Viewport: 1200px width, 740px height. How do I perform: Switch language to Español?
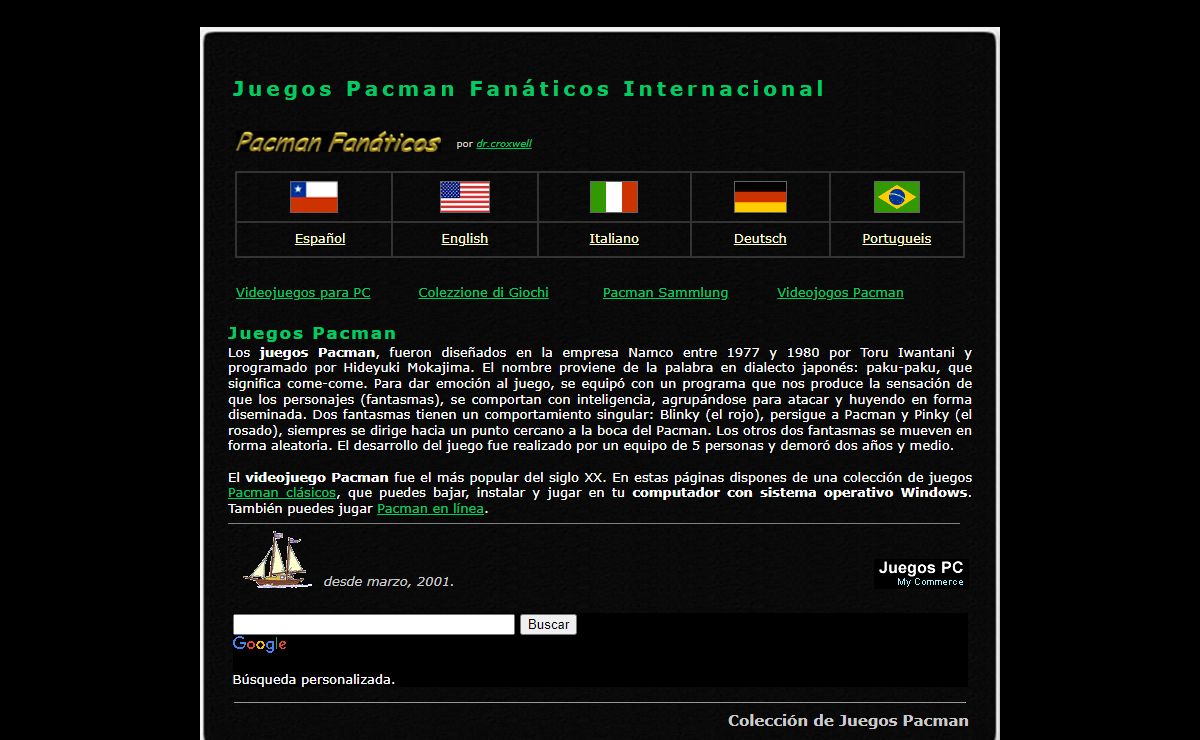pyautogui.click(x=320, y=239)
